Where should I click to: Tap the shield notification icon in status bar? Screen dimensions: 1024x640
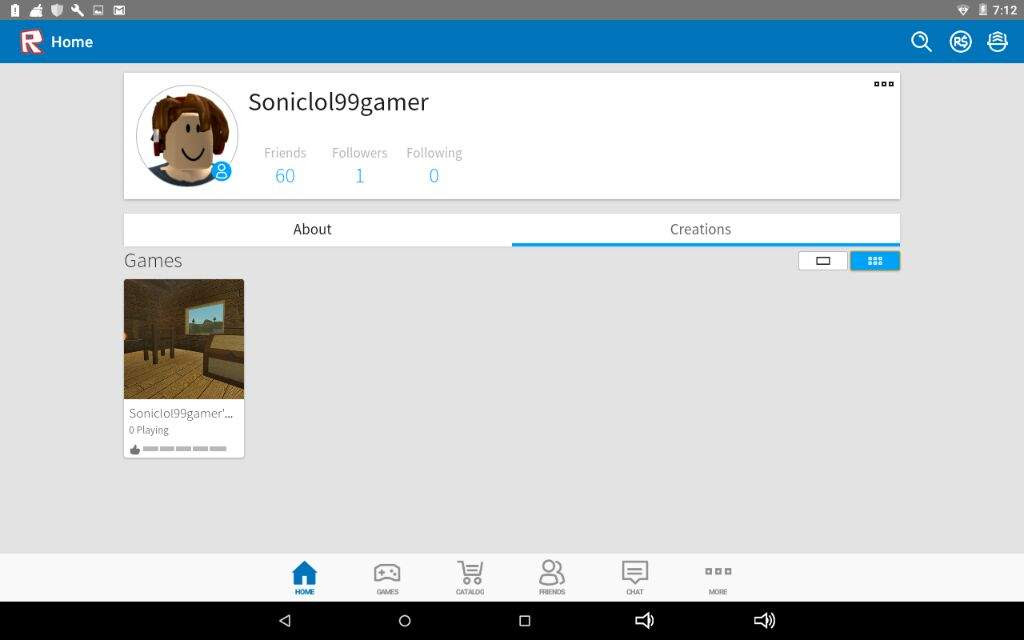pyautogui.click(x=57, y=10)
